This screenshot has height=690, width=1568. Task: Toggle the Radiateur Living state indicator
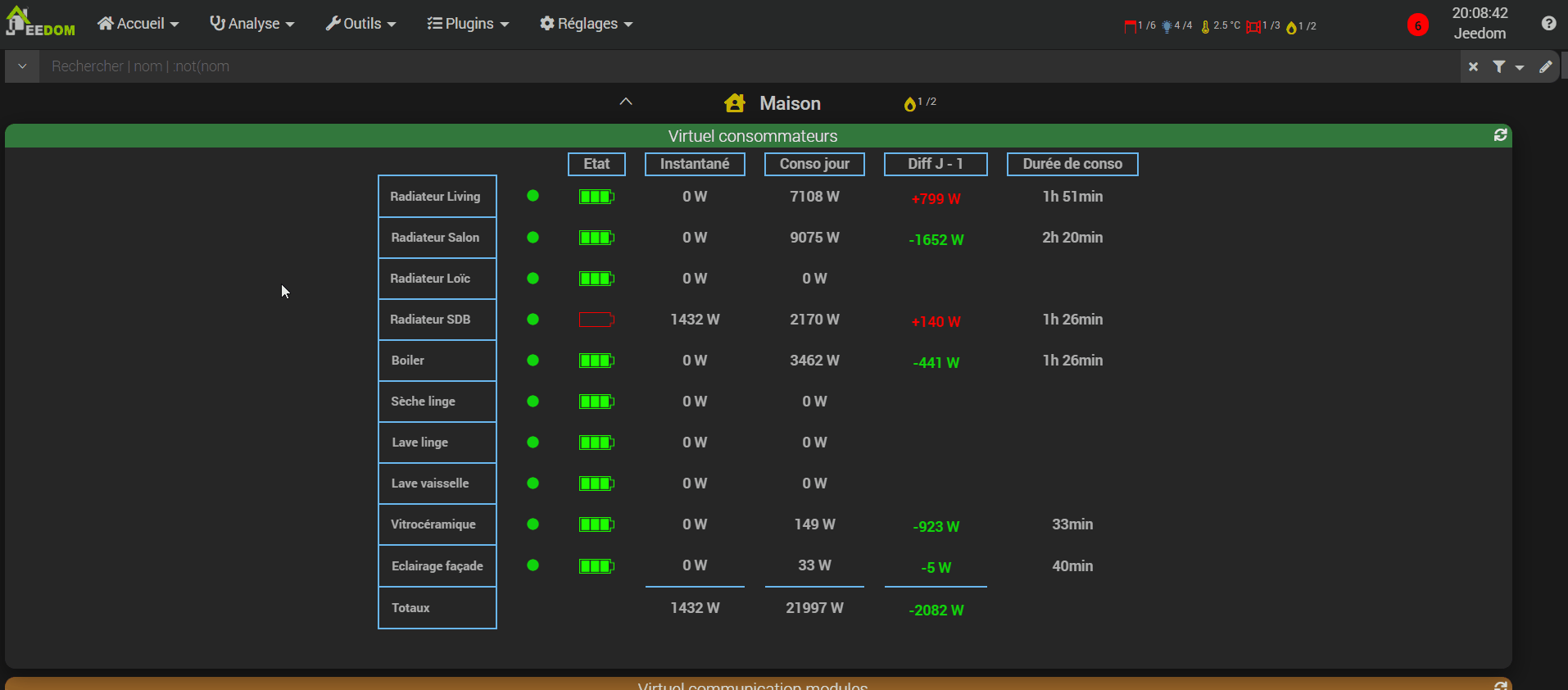pyautogui.click(x=596, y=197)
